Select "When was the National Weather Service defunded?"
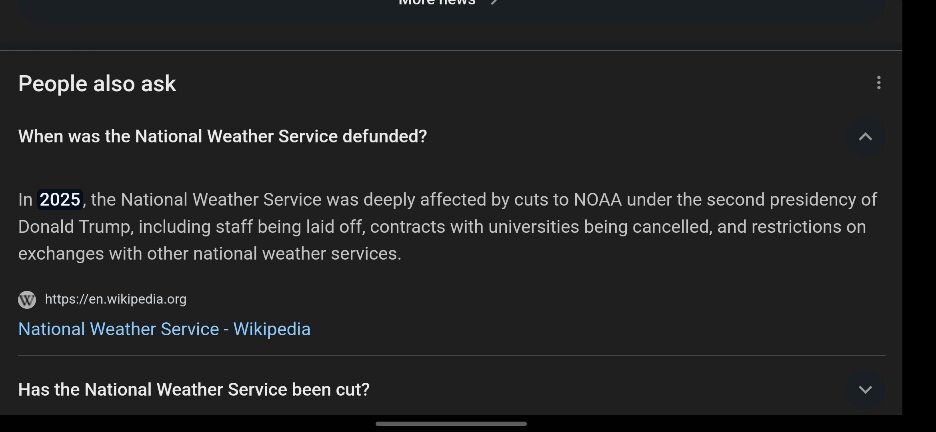The image size is (936, 432). coord(223,137)
